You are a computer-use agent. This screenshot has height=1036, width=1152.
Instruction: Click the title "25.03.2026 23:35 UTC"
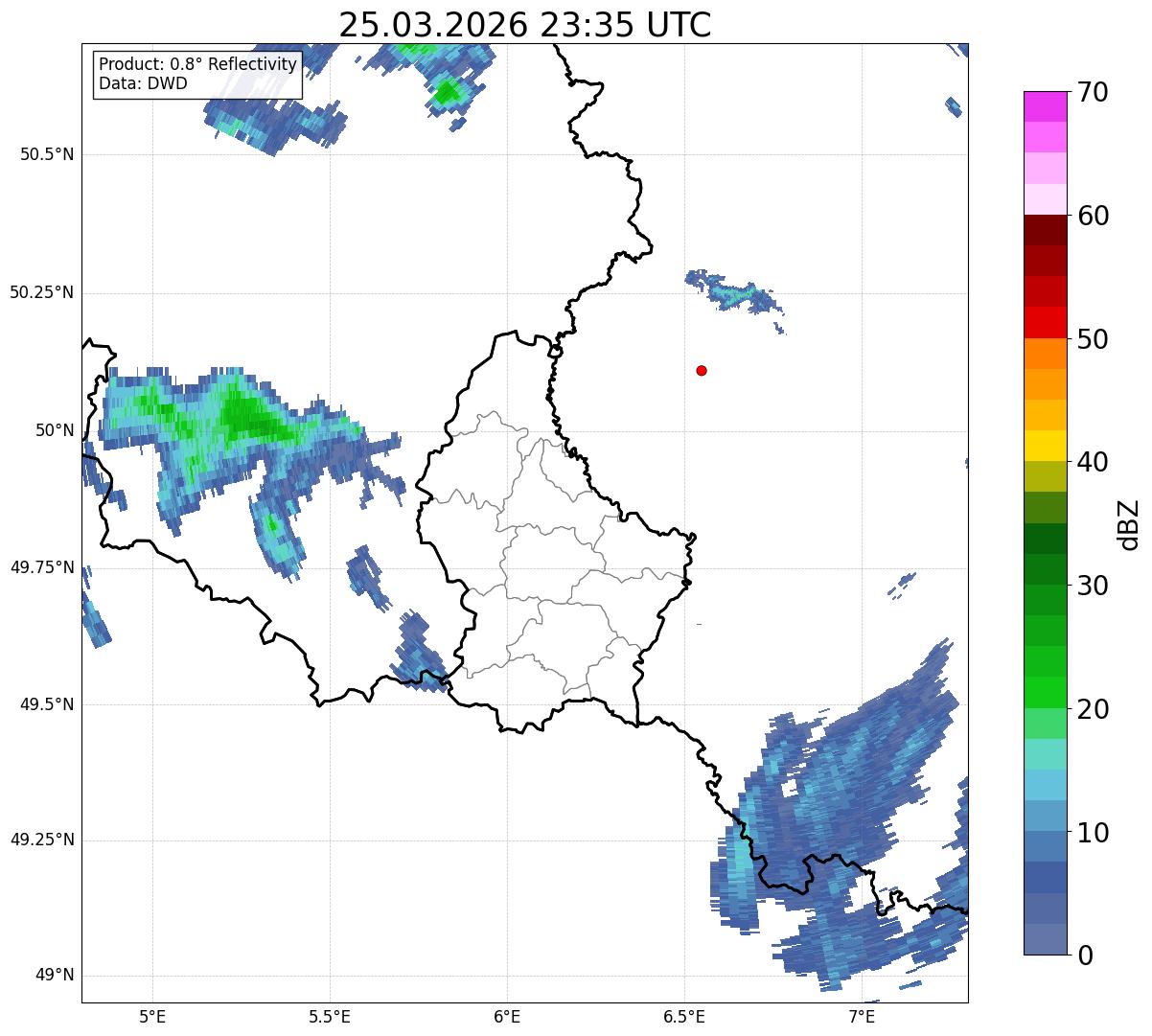pos(525,25)
